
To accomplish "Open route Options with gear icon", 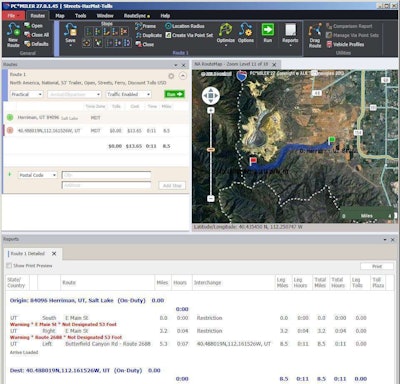I will 246,33.
